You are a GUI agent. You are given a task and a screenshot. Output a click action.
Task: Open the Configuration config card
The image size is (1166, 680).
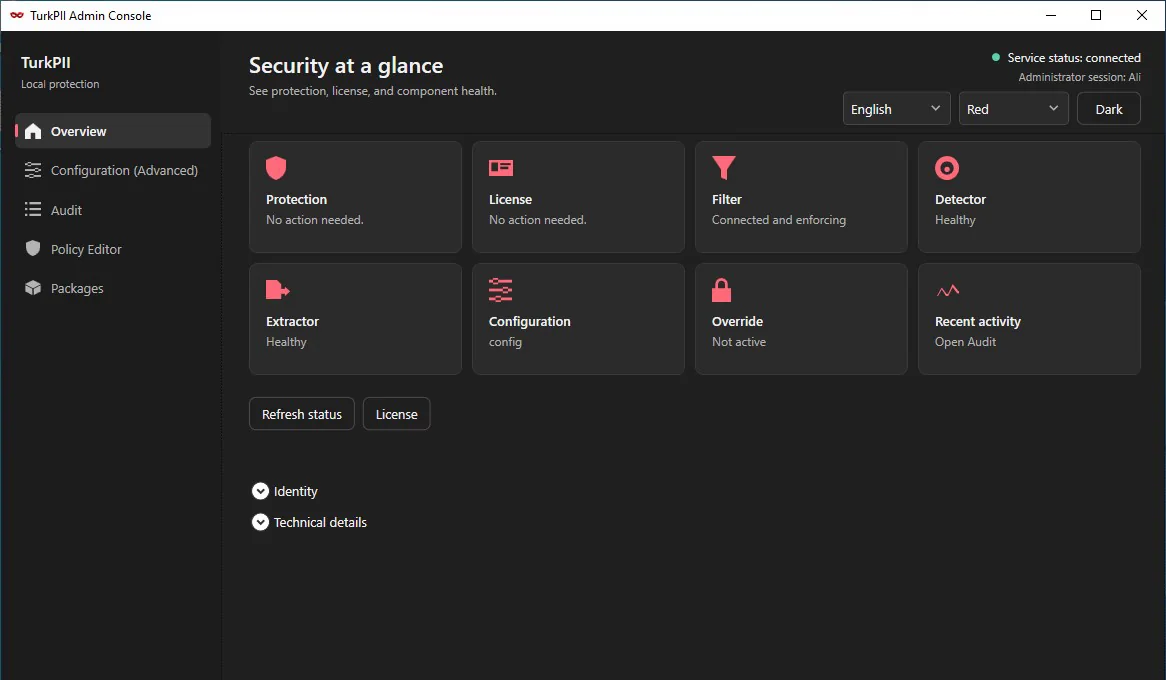point(578,318)
